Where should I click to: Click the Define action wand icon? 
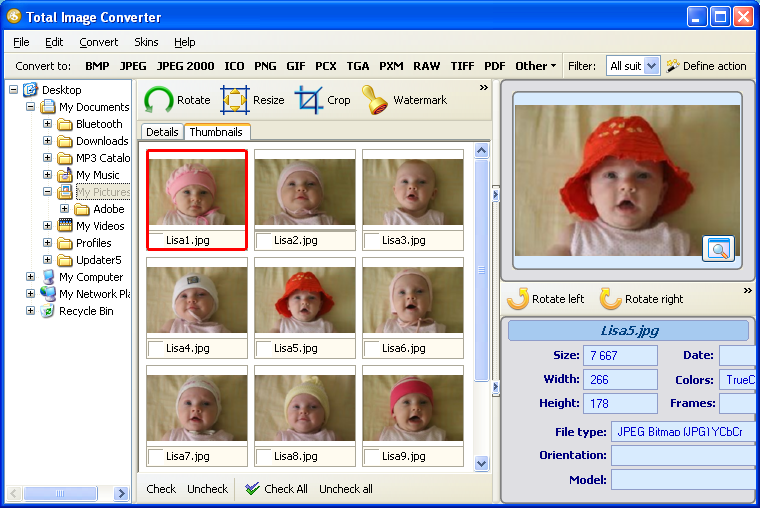(673, 66)
